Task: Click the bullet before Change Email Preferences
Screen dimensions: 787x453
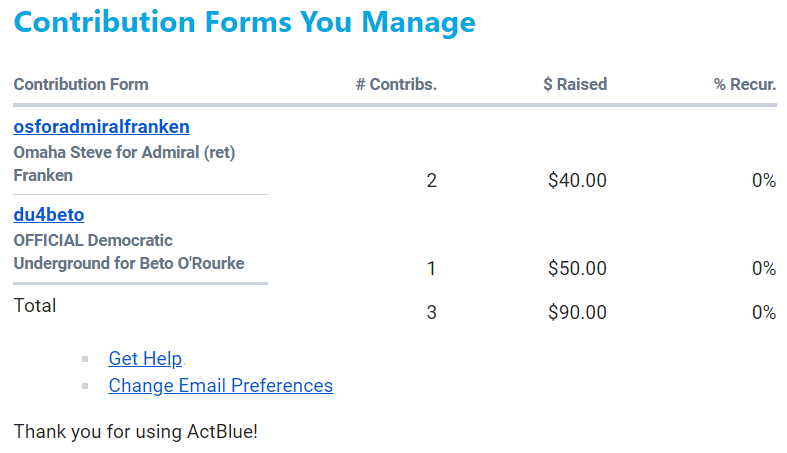Action: tap(86, 386)
